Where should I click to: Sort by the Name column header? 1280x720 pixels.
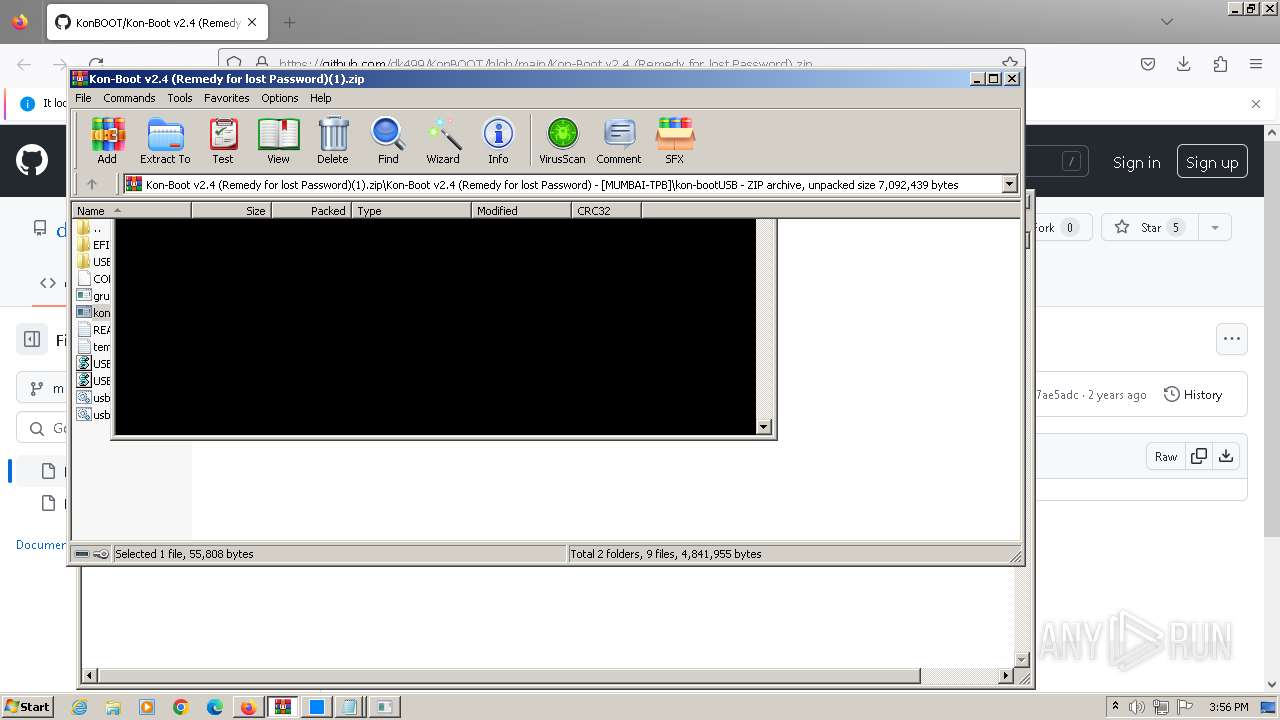(132, 211)
